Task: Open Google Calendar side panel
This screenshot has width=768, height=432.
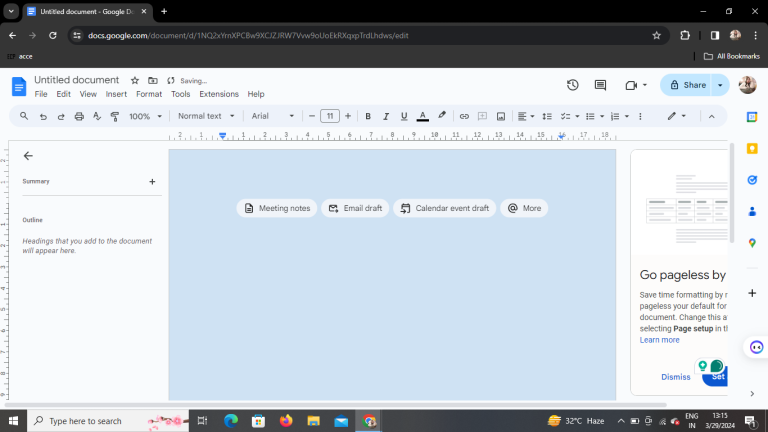Action: click(x=752, y=117)
